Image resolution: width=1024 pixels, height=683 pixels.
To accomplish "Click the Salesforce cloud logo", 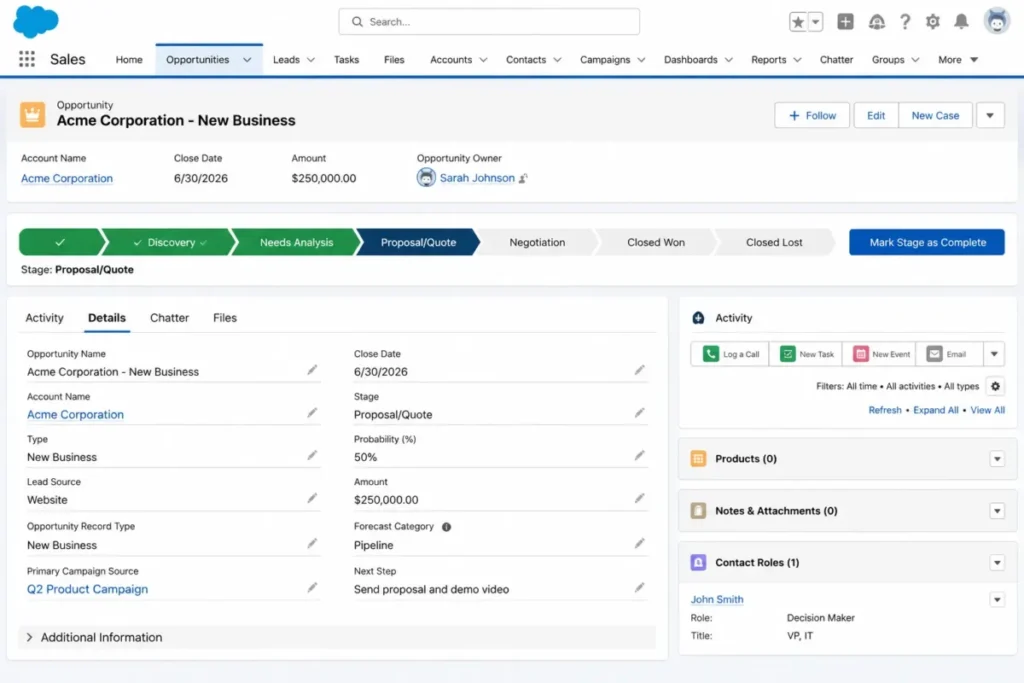I will click(x=35, y=22).
